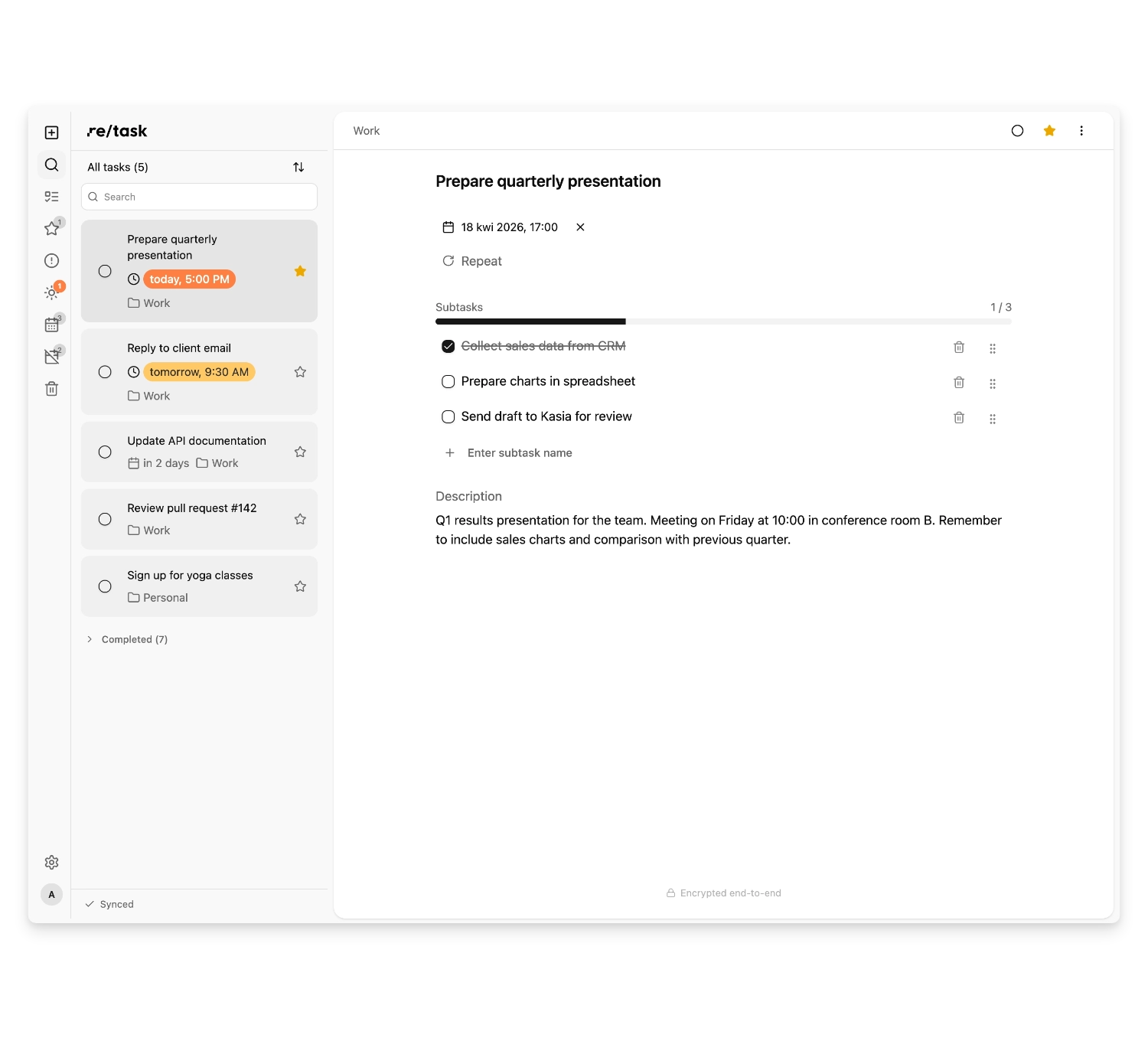Image resolution: width=1148 pixels, height=1051 pixels.
Task: Click the in 2 days date label
Action: pos(158,463)
